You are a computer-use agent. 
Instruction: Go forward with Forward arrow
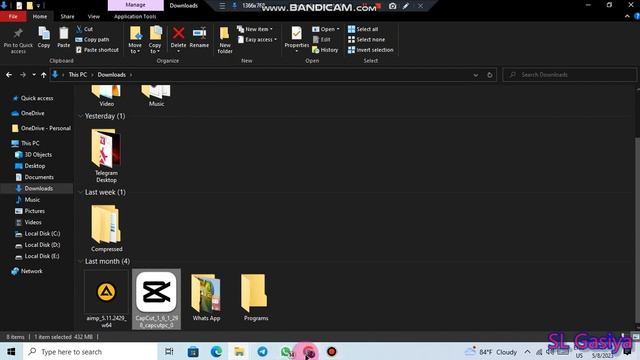pyautogui.click(x=23, y=75)
